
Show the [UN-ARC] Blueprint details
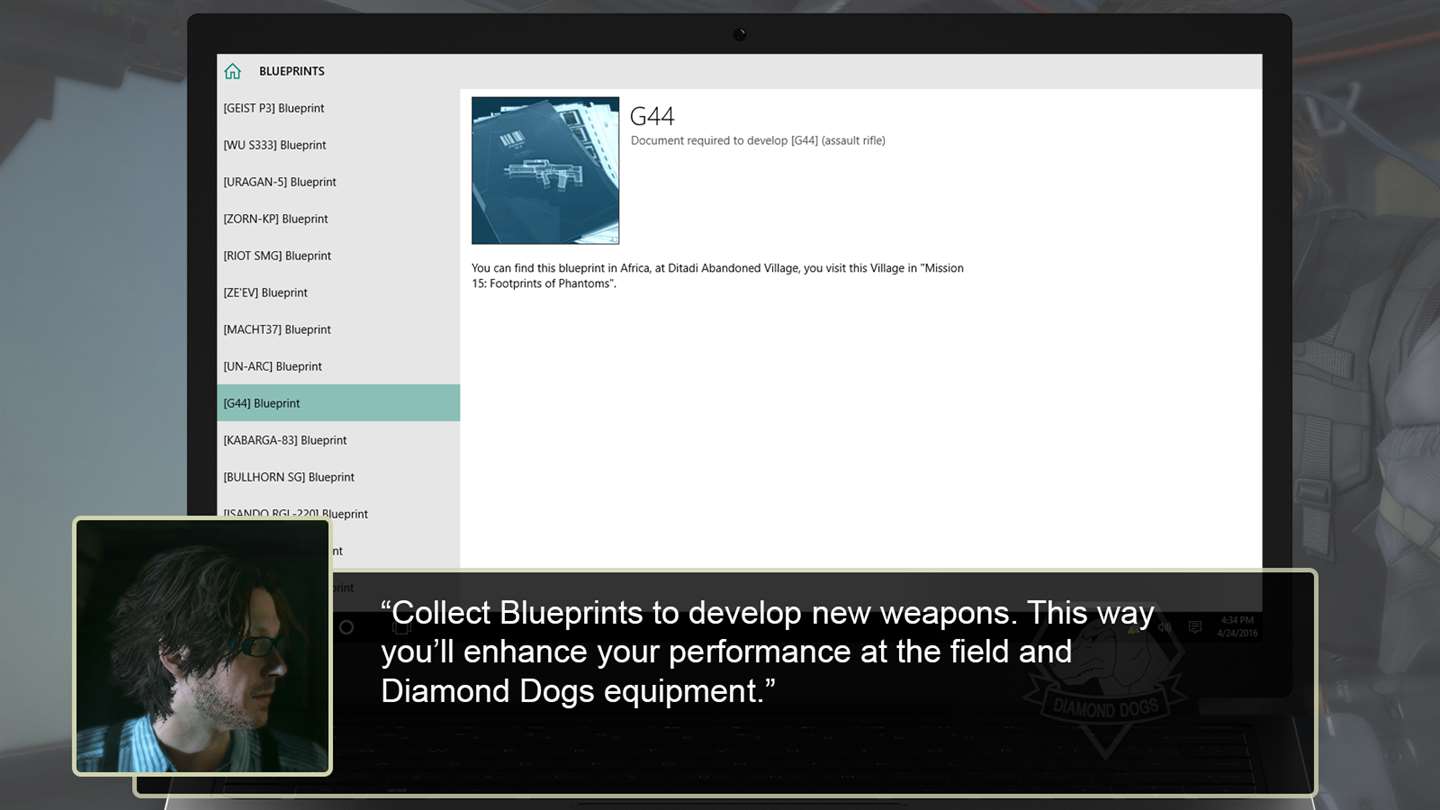[x=339, y=367]
